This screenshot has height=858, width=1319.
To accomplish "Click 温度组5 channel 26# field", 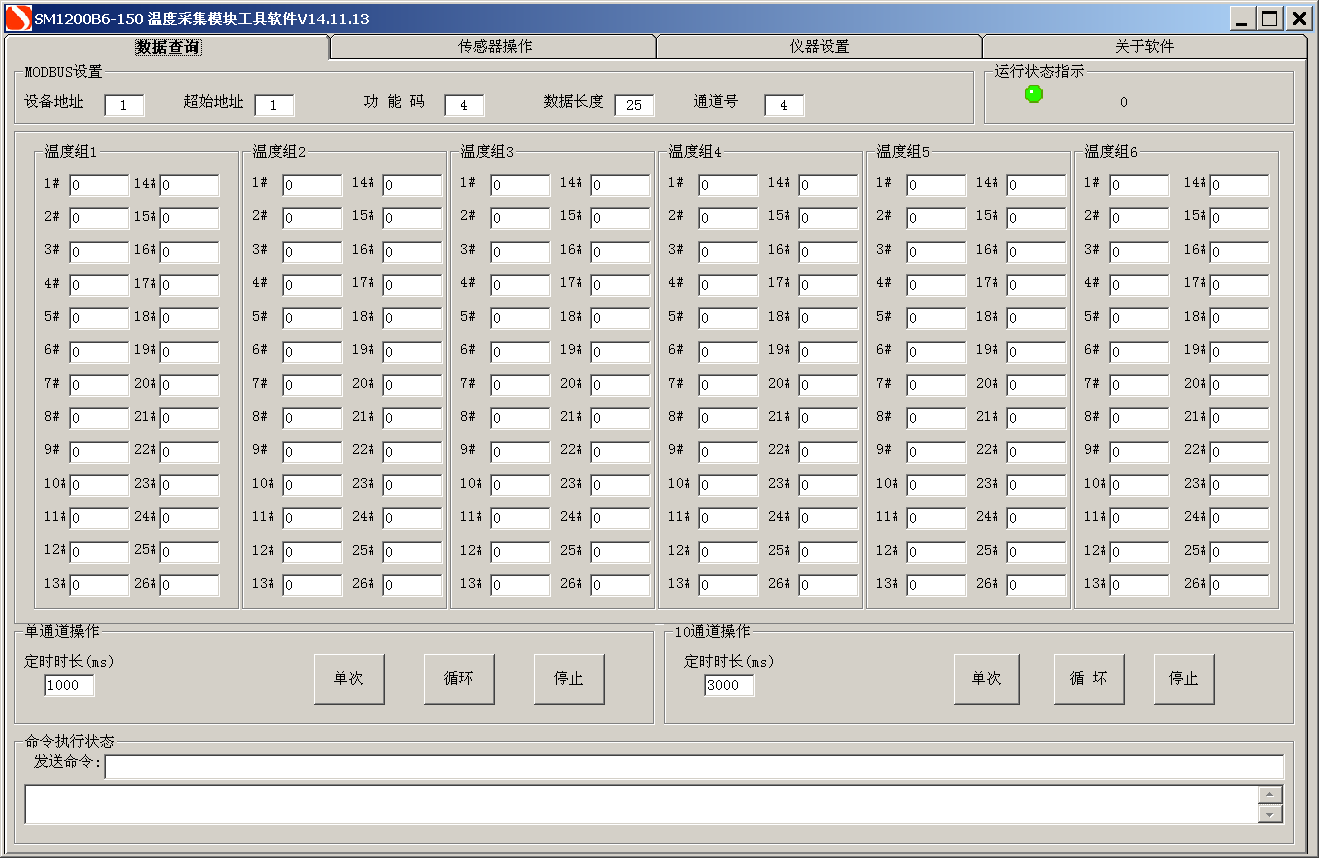I will coord(1036,585).
